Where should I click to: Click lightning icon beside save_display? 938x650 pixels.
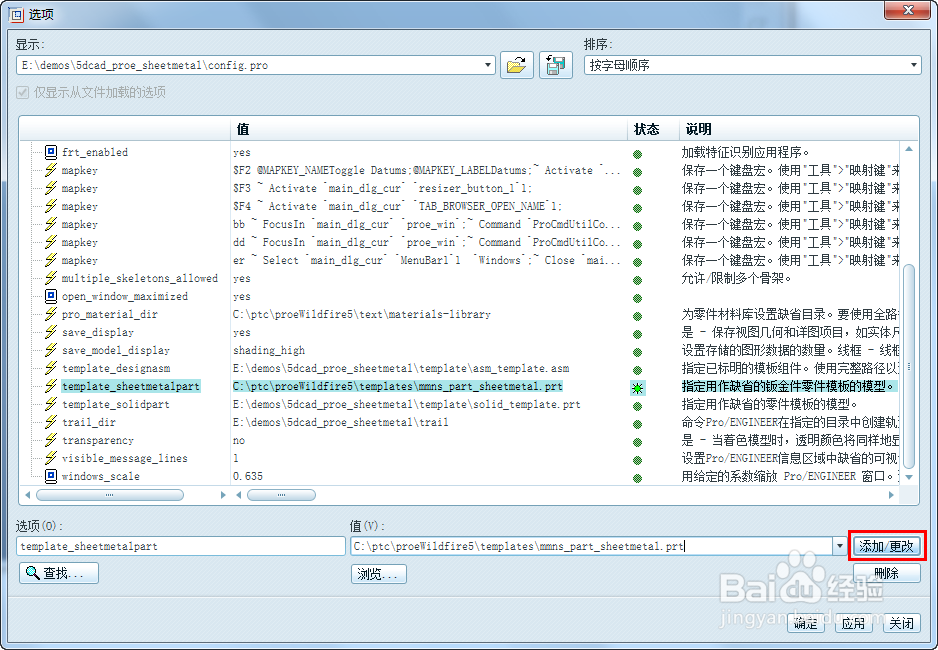click(x=51, y=332)
